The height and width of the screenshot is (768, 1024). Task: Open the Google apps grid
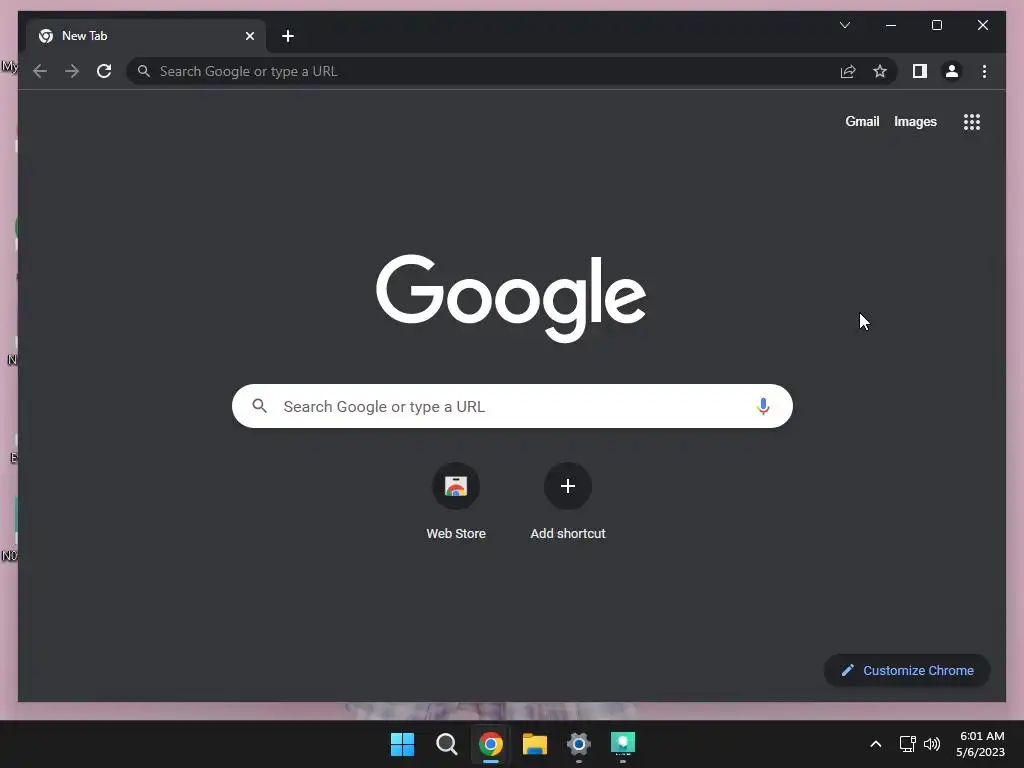click(972, 121)
